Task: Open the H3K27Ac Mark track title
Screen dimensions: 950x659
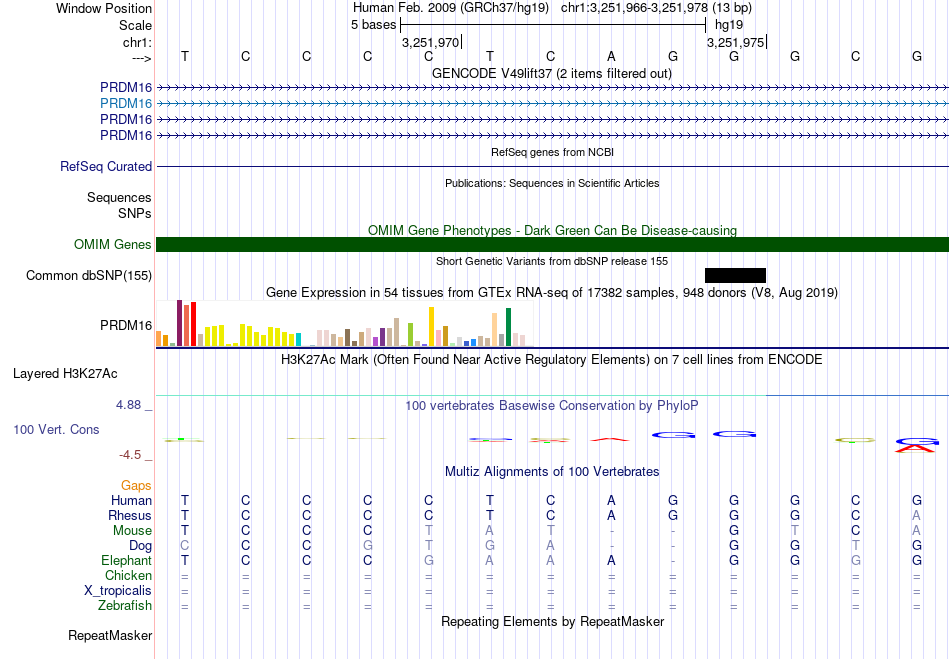Action: pos(552,360)
